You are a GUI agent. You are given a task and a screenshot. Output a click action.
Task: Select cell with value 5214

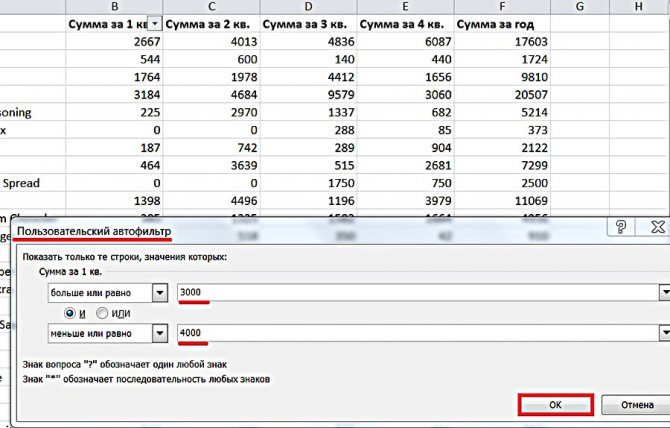[502, 112]
